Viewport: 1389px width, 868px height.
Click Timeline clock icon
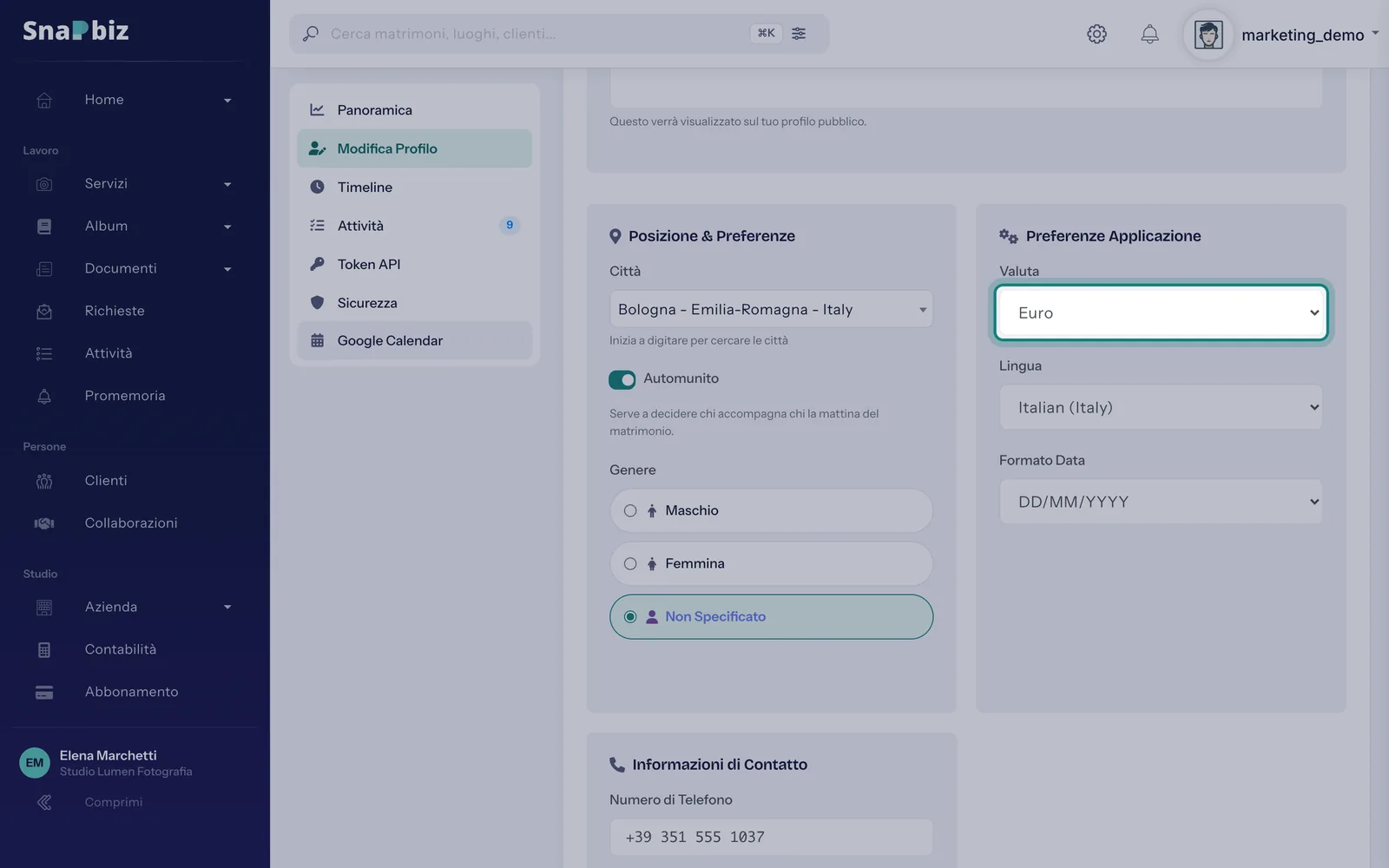pos(317,187)
